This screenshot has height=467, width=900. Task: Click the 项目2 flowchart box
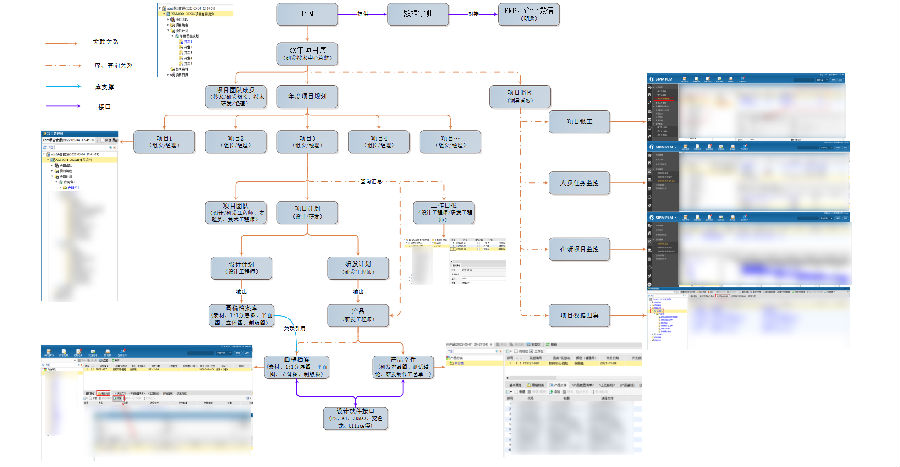[x=236, y=142]
